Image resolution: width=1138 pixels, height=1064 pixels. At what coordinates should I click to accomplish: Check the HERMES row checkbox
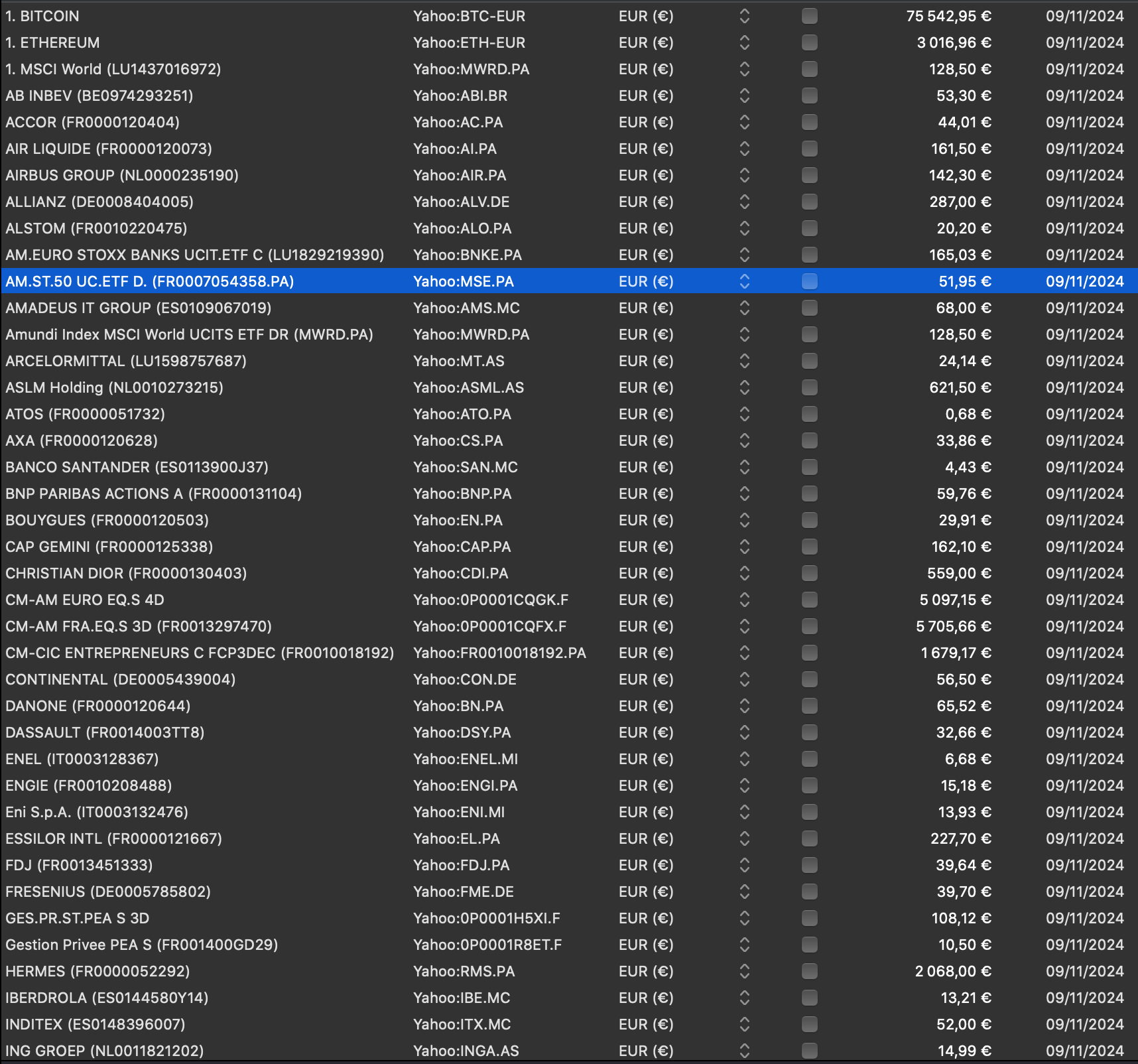click(809, 971)
